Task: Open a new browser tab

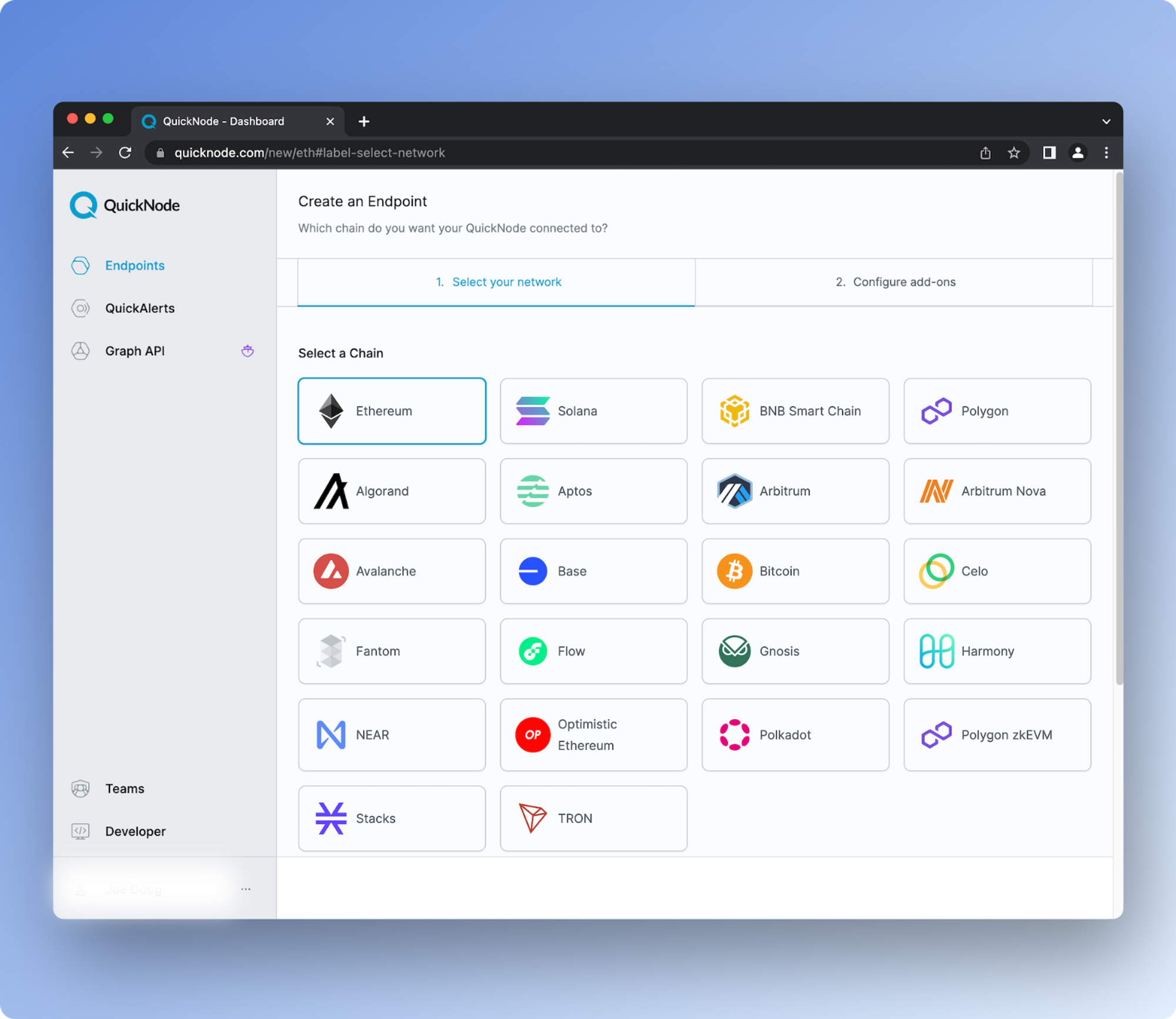Action: coord(364,121)
